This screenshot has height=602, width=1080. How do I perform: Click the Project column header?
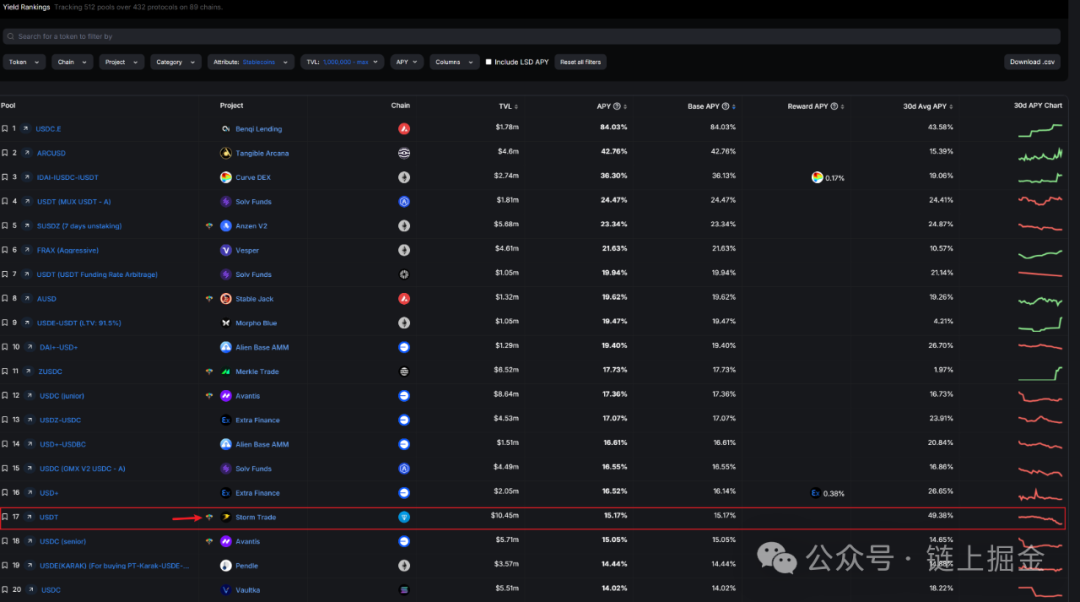(x=231, y=105)
